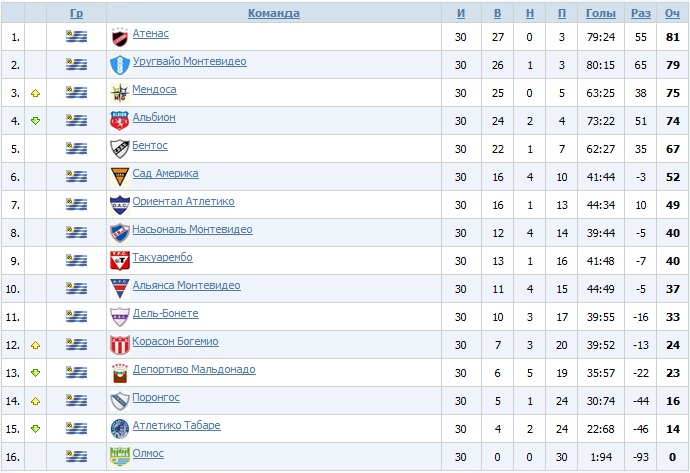Sort table by Команда column header
Screen dimensions: 690x473
273,13
